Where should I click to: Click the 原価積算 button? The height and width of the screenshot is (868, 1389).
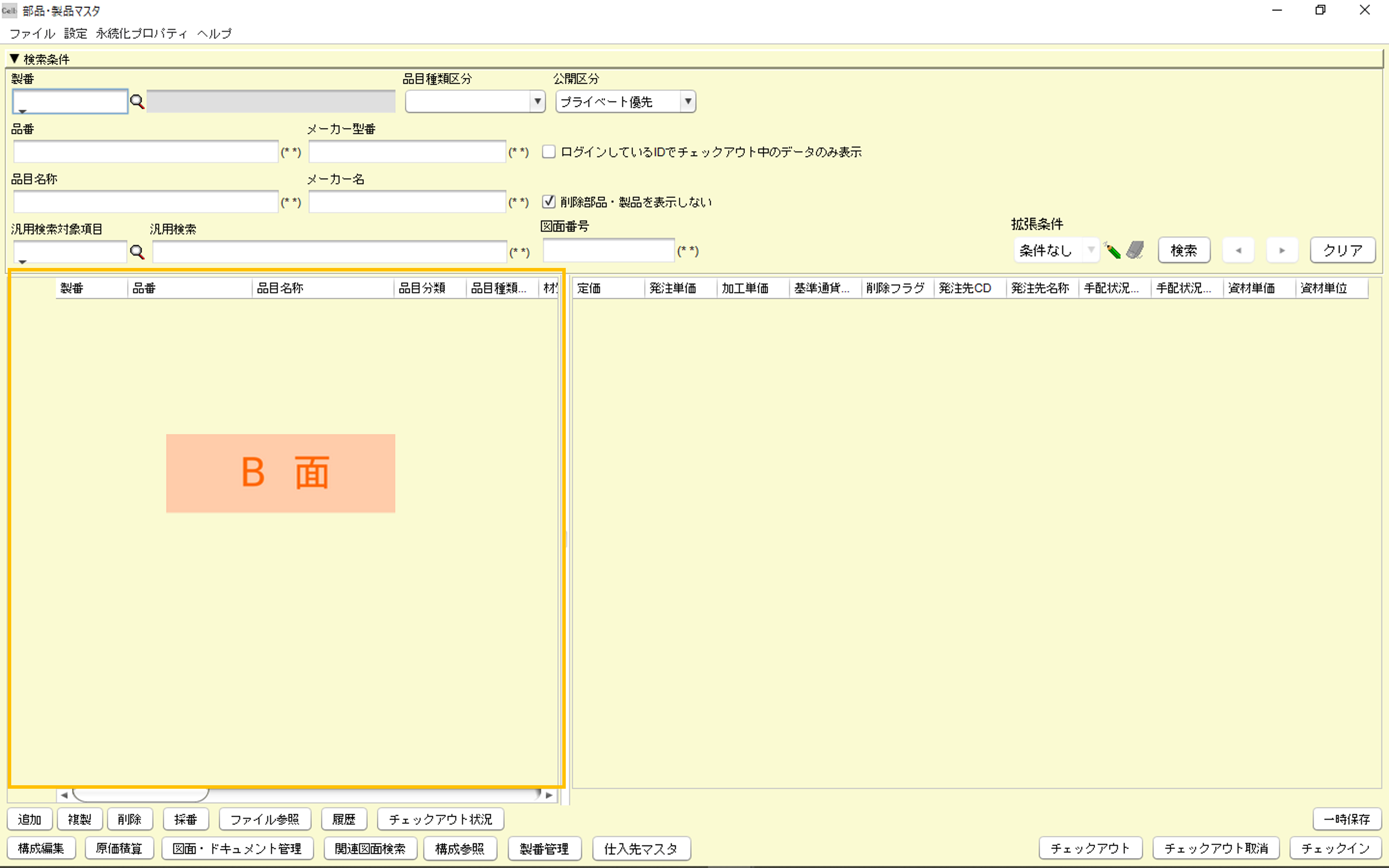pos(119,848)
